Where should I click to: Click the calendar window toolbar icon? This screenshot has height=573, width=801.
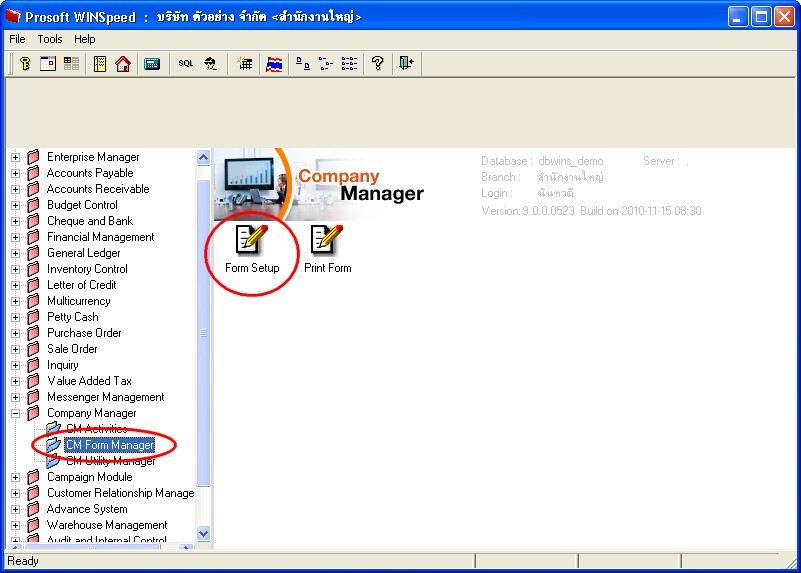(48, 63)
